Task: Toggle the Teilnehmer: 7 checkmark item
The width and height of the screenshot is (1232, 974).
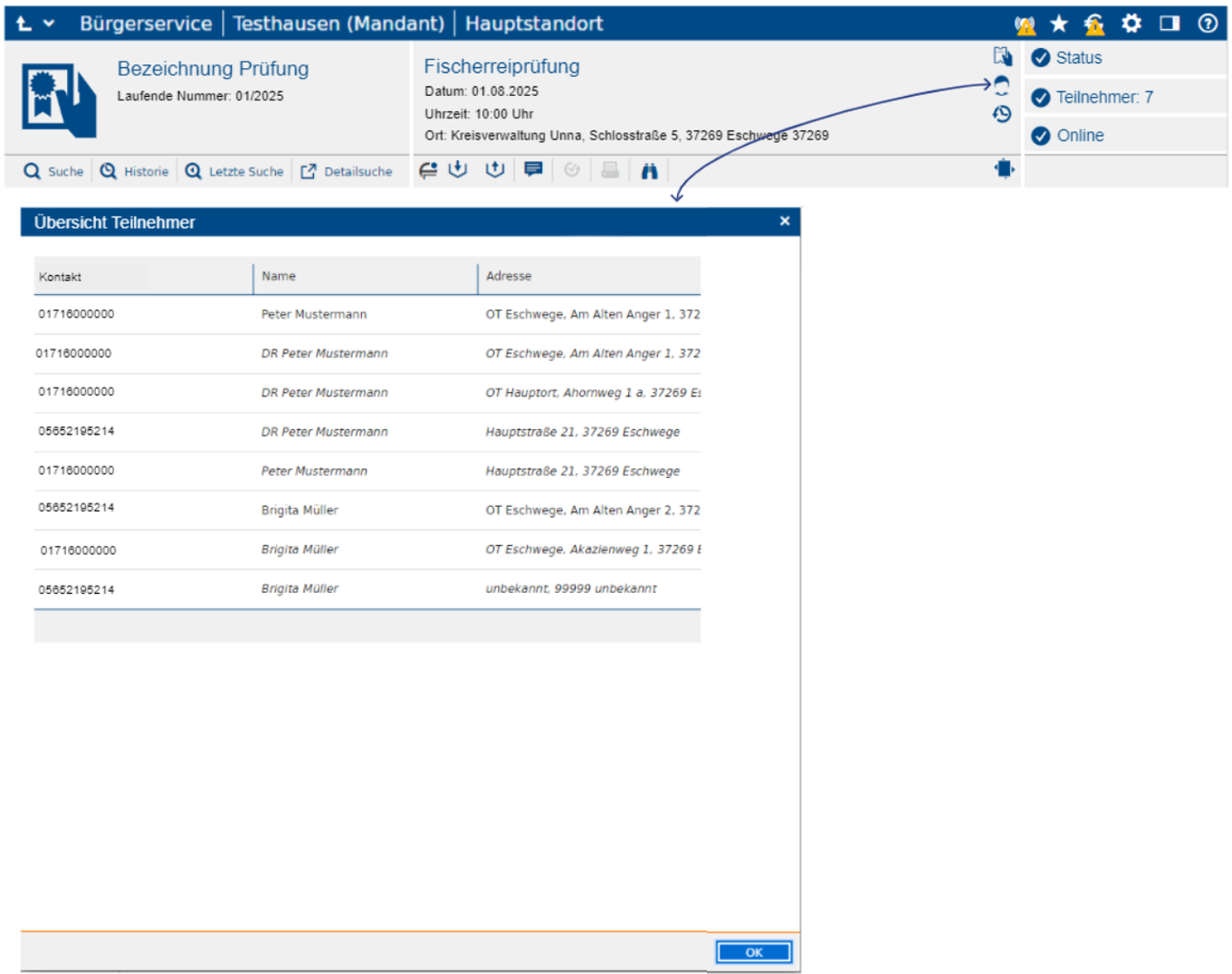Action: click(1041, 98)
